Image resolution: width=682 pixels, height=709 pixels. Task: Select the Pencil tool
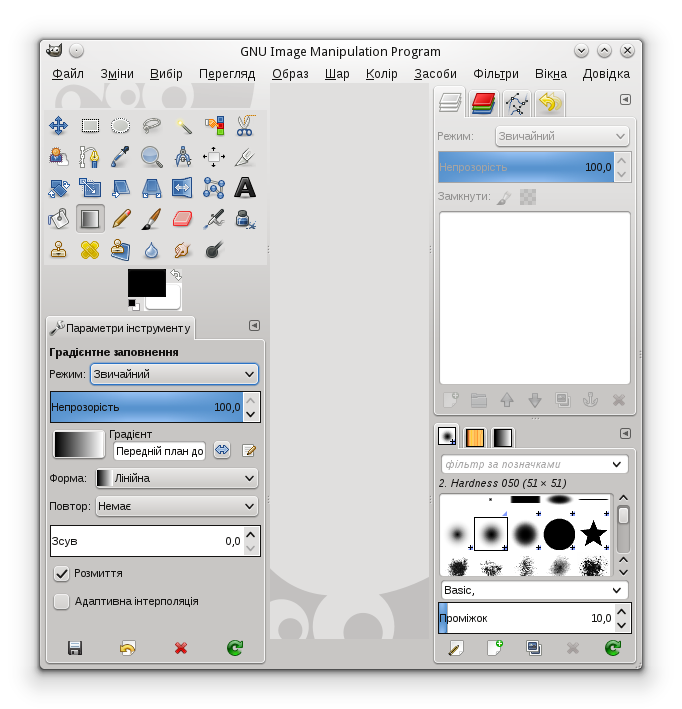pos(120,219)
